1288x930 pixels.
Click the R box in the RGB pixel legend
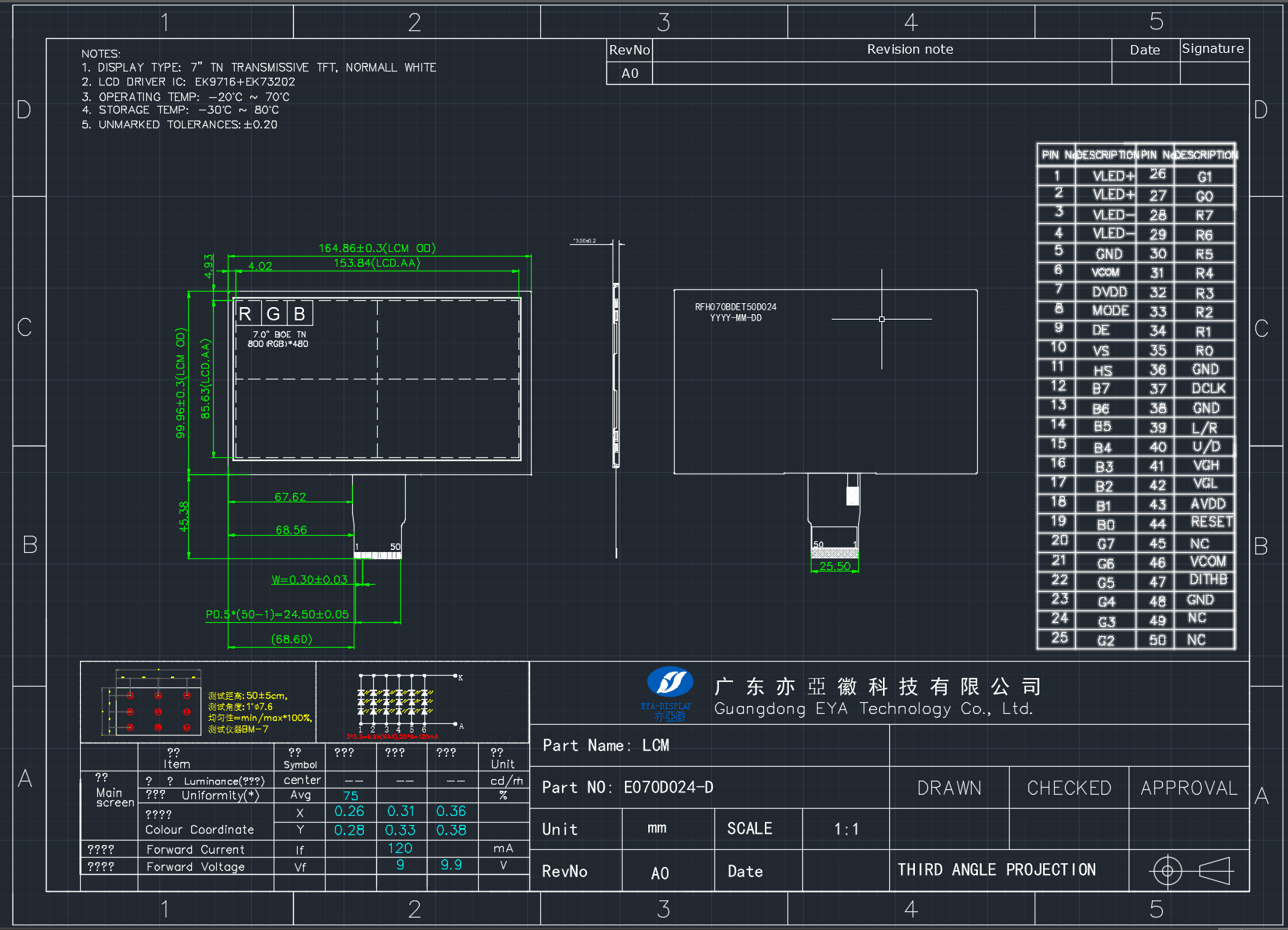[246, 313]
